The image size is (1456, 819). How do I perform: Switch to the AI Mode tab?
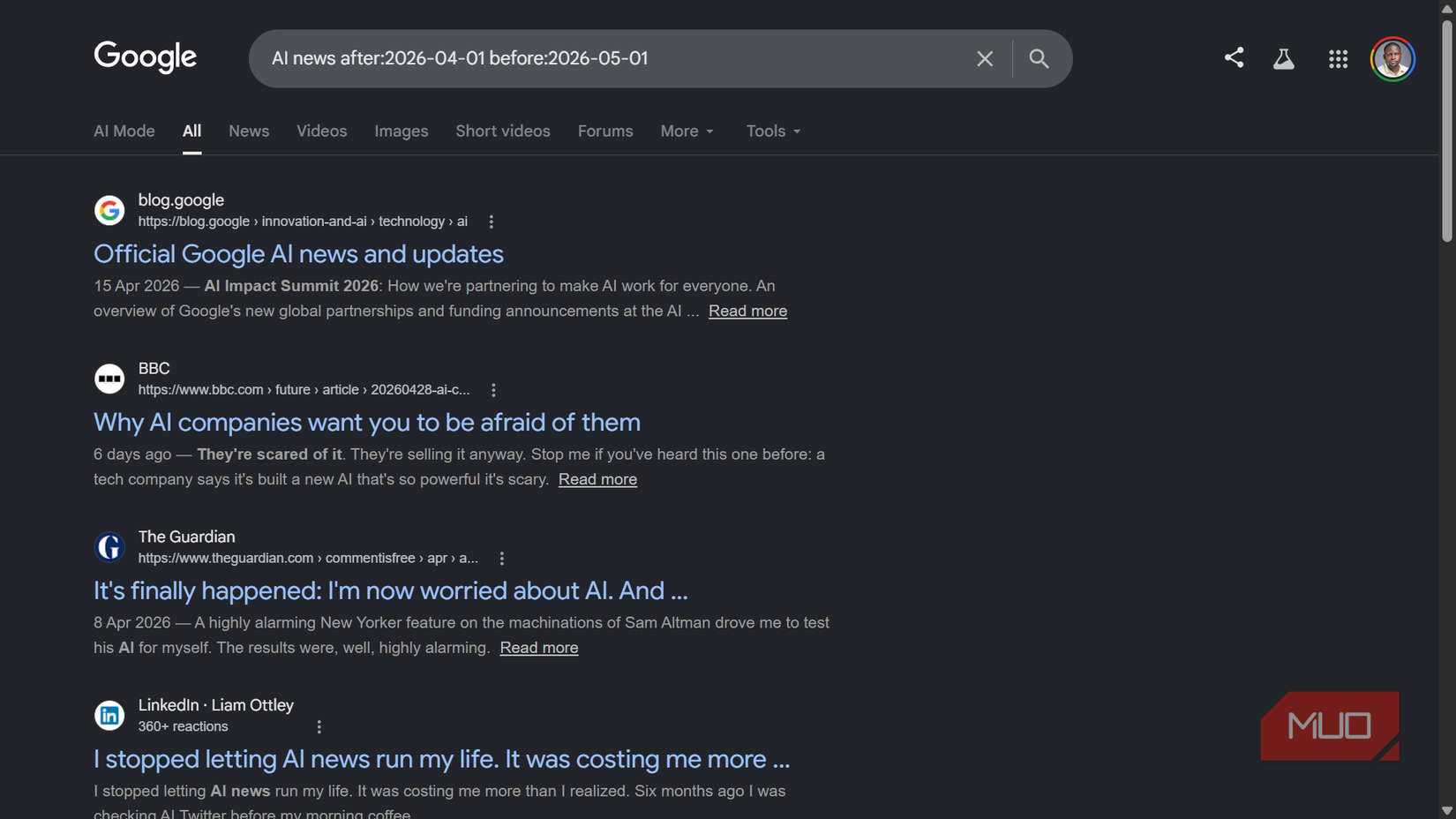tap(124, 131)
